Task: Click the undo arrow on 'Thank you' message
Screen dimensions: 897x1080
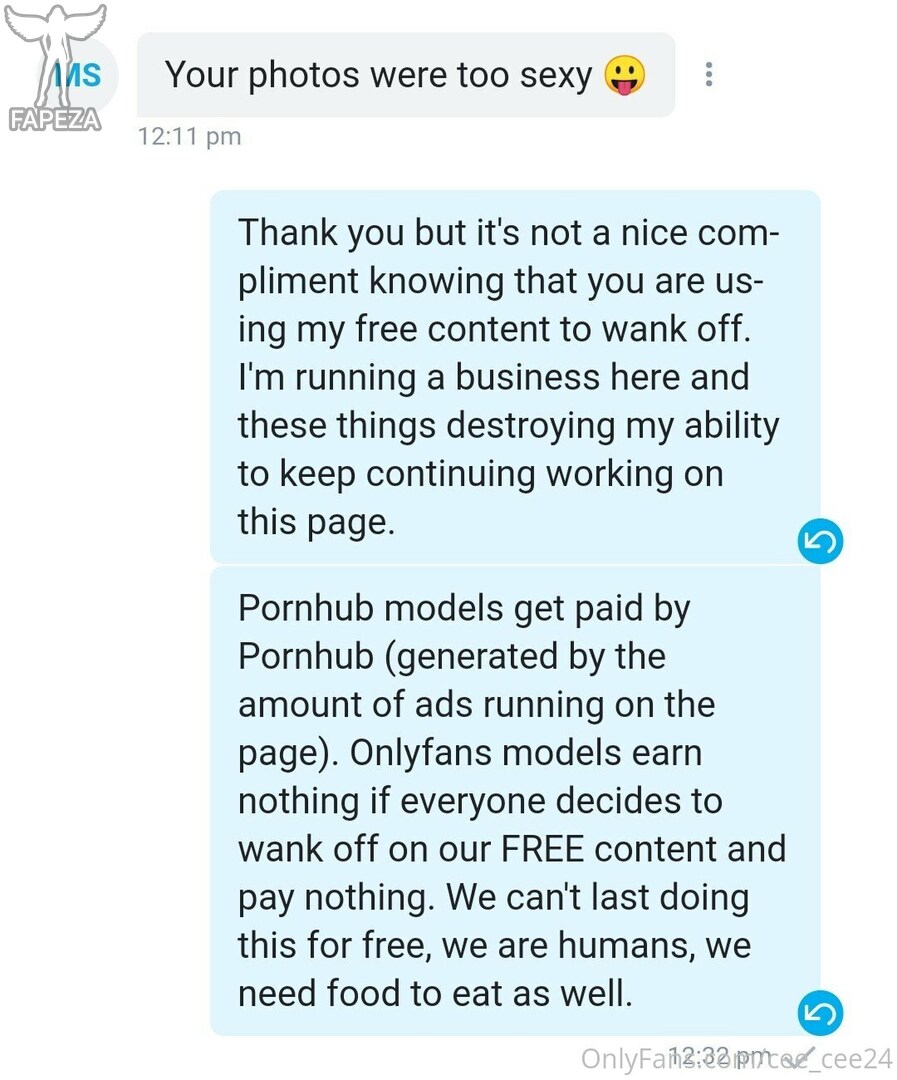Action: coord(821,541)
